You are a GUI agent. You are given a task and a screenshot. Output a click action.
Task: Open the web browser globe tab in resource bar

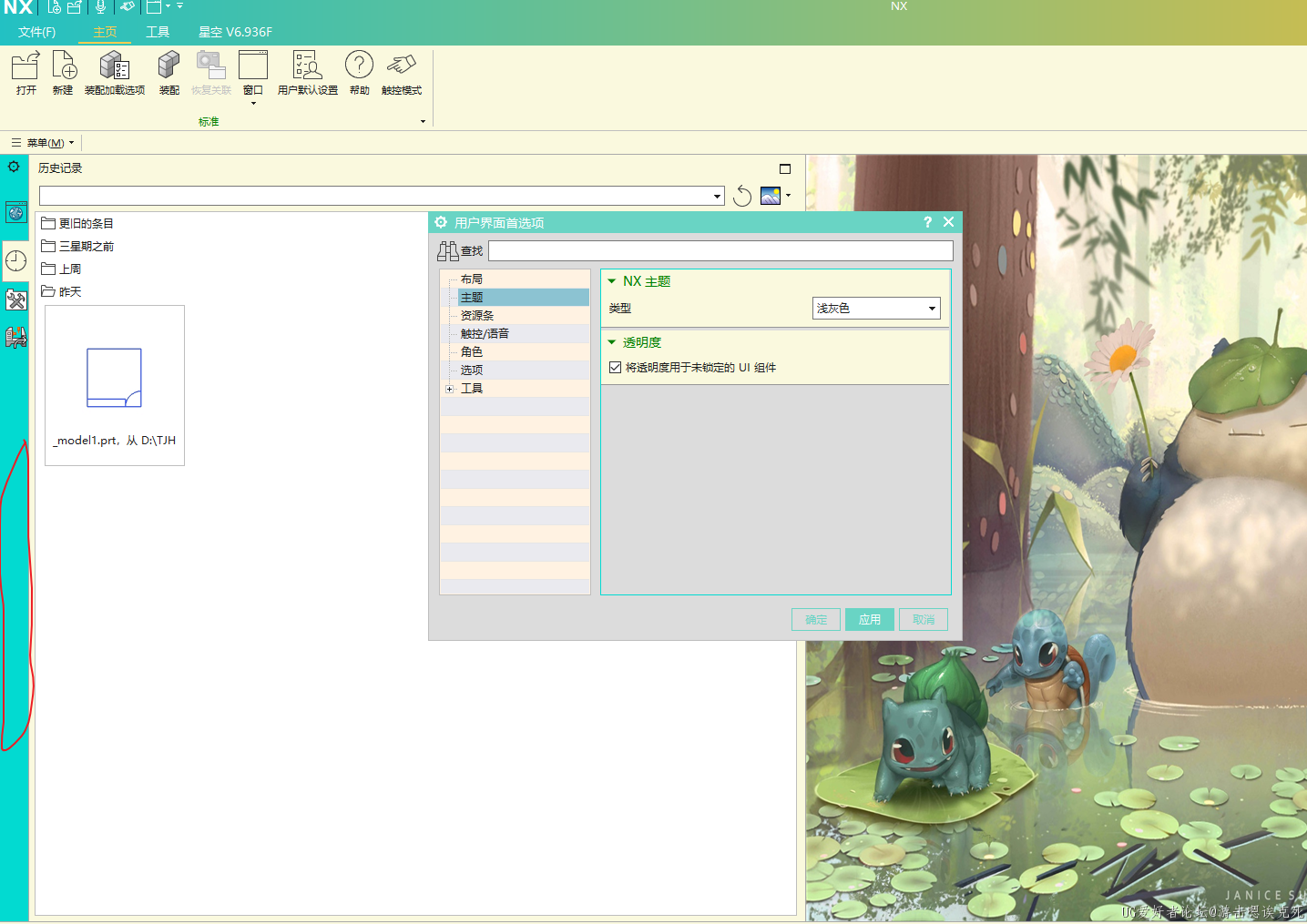pyautogui.click(x=15, y=213)
